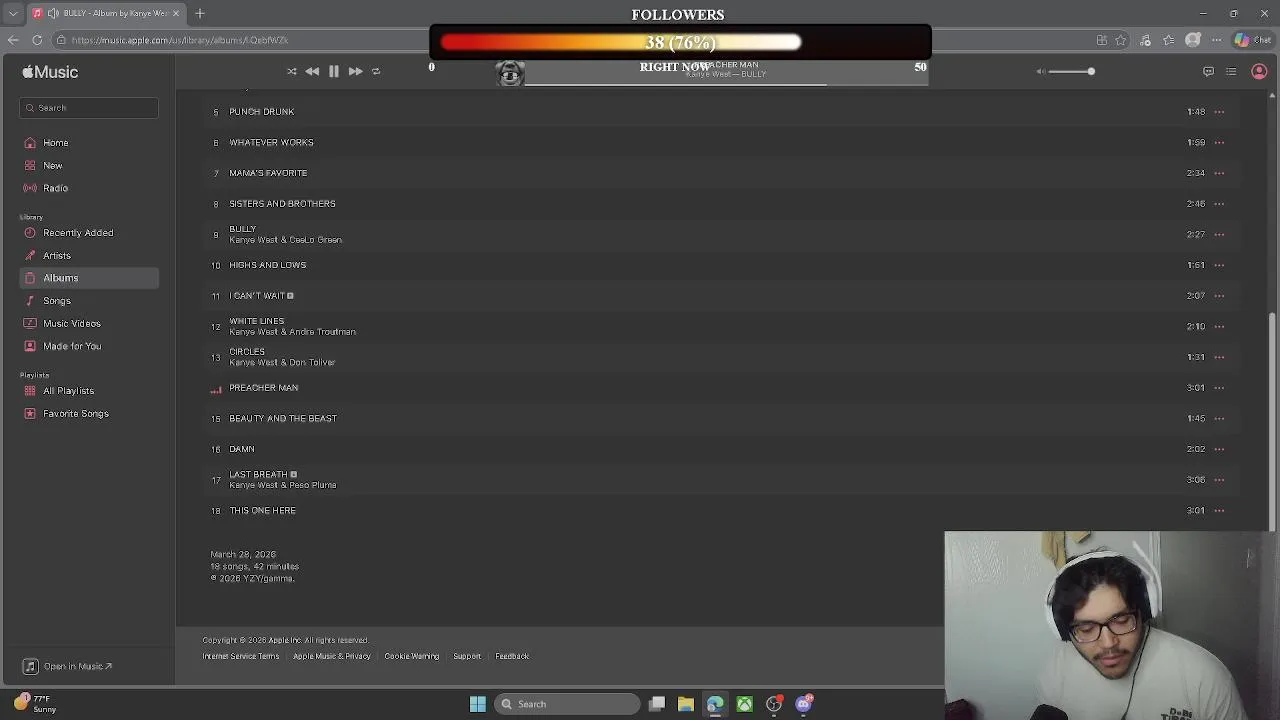This screenshot has width=1280, height=720.
Task: Click the now-playing album artwork
Action: (510, 72)
